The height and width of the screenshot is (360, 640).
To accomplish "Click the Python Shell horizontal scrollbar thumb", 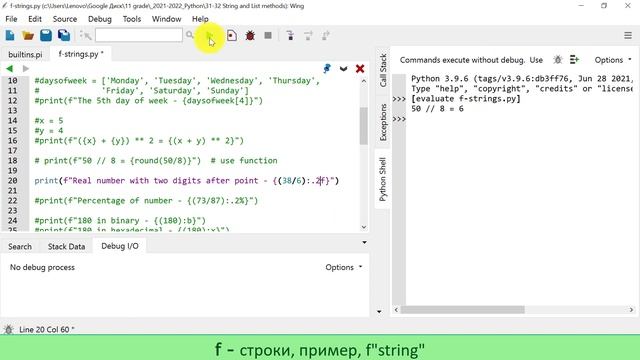I will click(462, 310).
